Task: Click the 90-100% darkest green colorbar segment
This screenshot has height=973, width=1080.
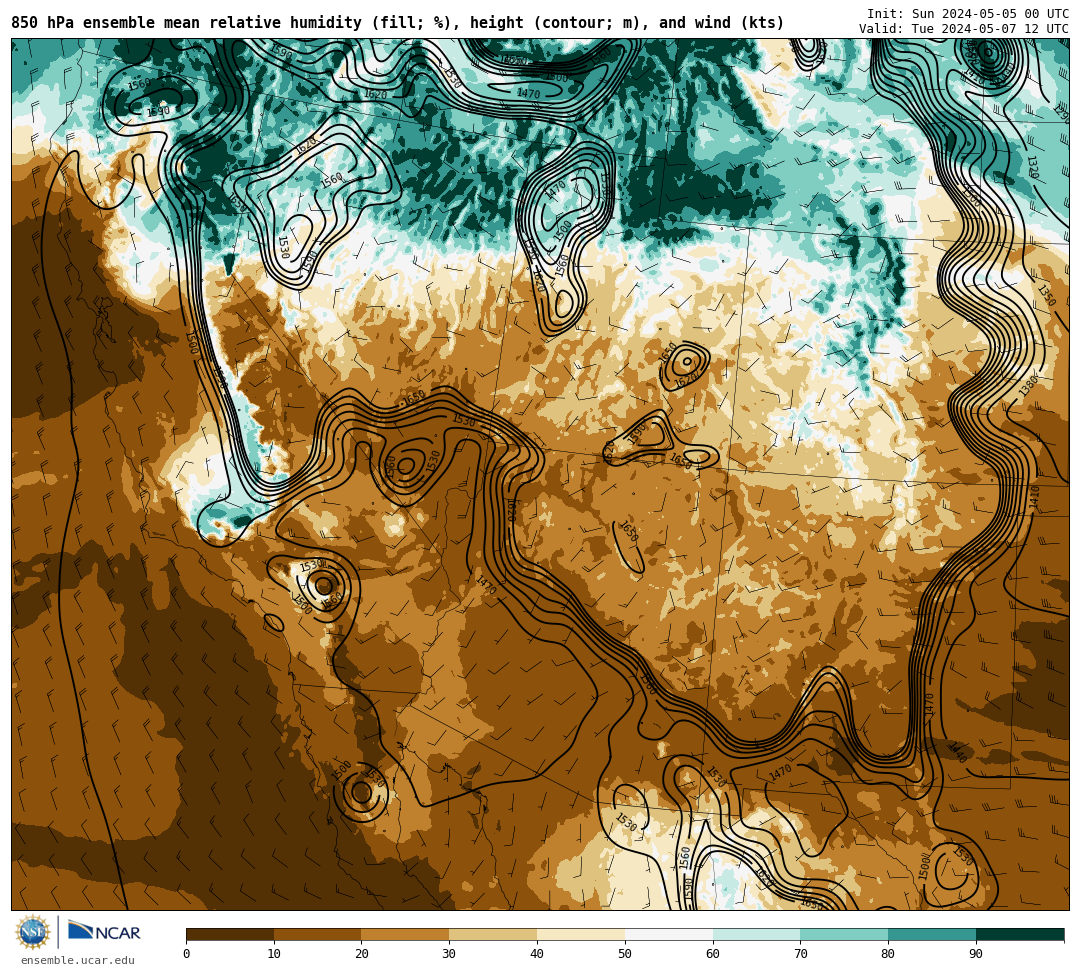Action: tap(1020, 934)
